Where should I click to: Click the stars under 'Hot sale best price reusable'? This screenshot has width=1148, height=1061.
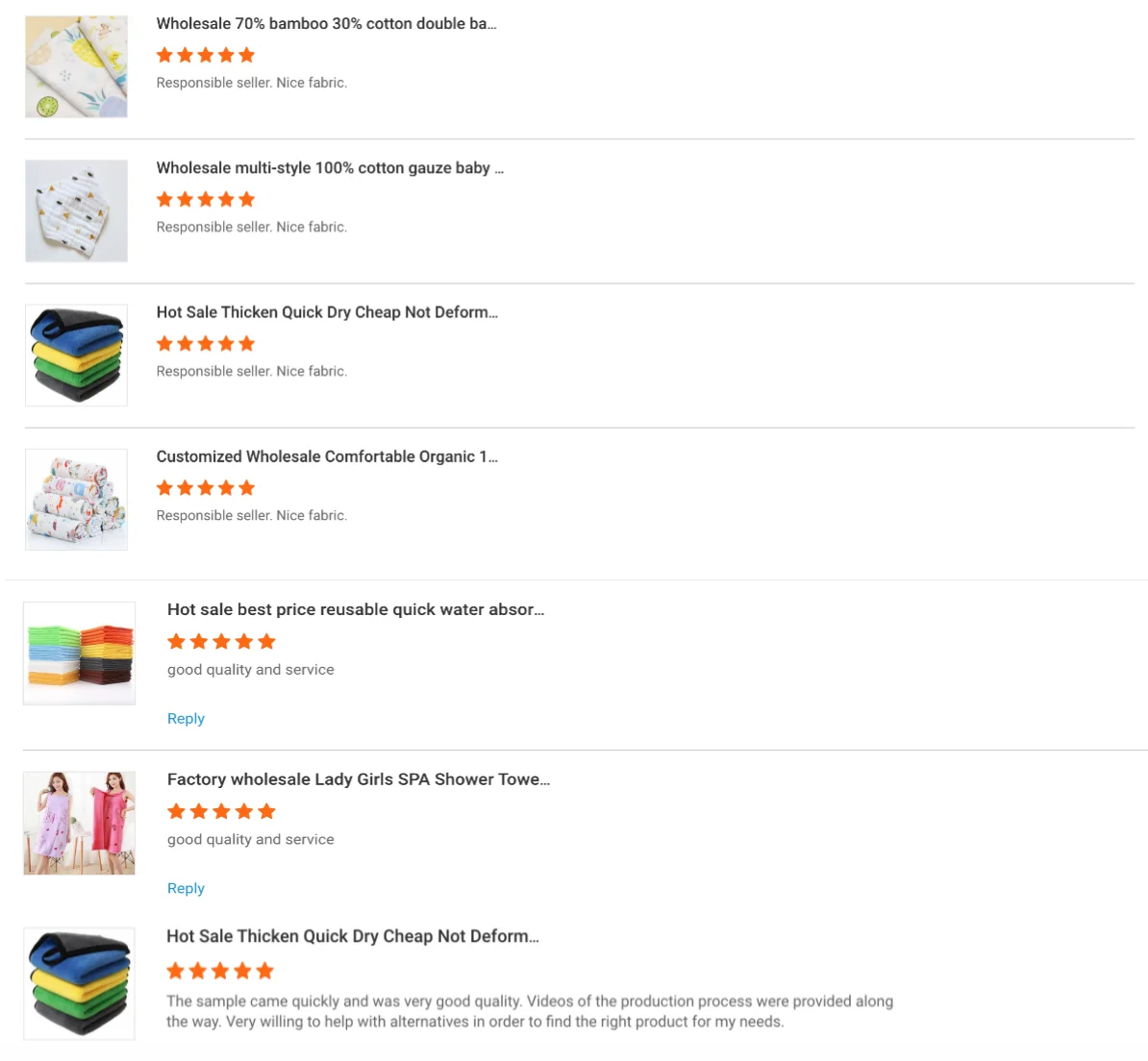click(221, 641)
